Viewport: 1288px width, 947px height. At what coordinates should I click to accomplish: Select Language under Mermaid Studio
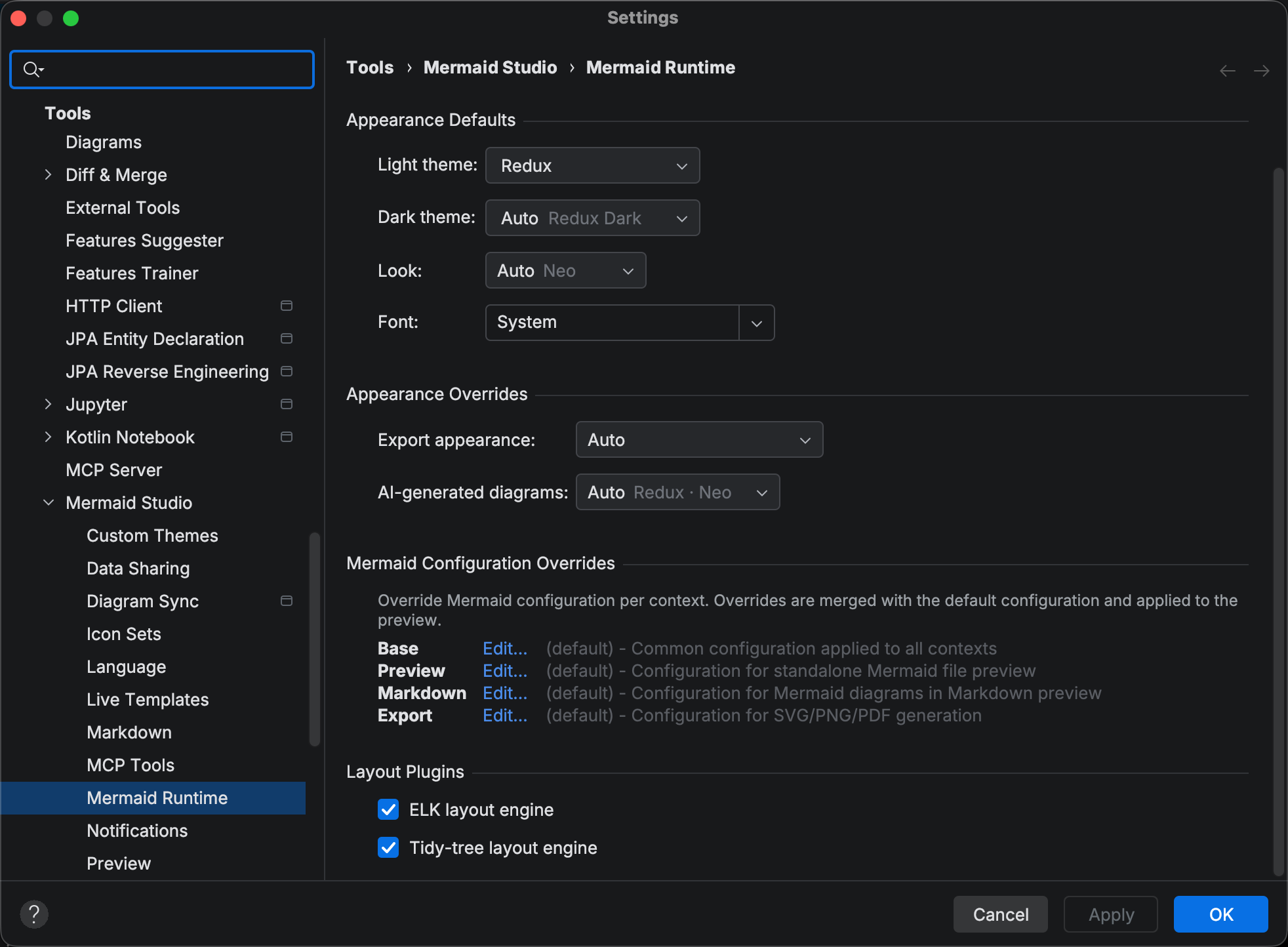point(127,667)
